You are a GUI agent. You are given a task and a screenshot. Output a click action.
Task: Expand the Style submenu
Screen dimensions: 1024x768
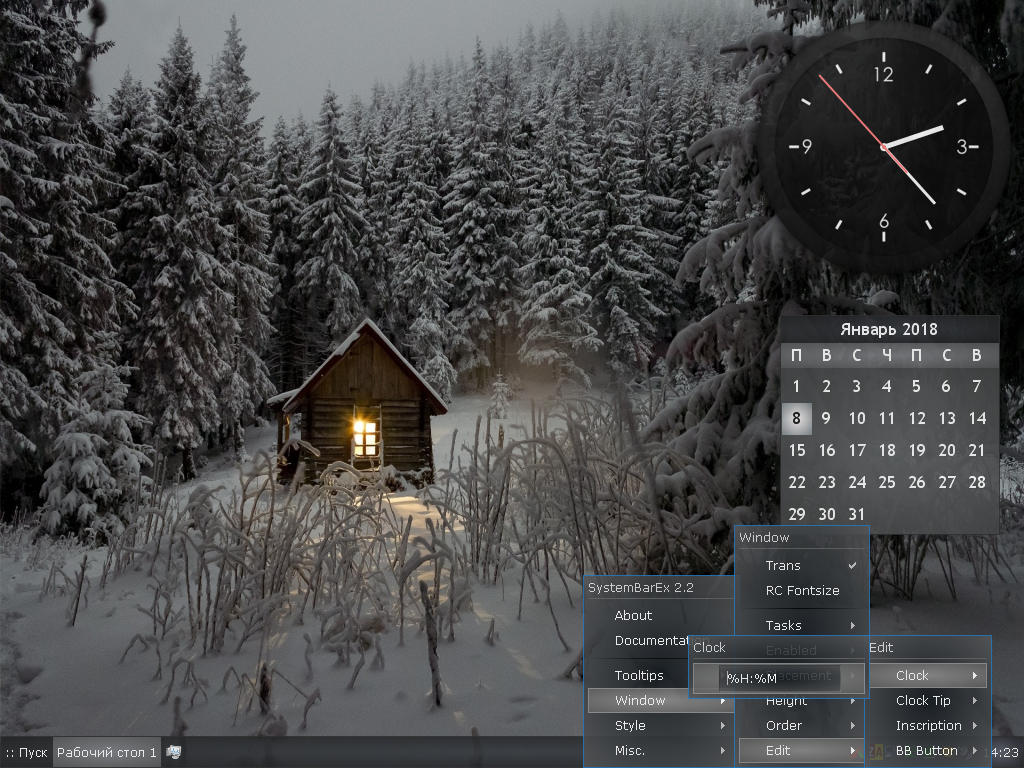point(660,726)
